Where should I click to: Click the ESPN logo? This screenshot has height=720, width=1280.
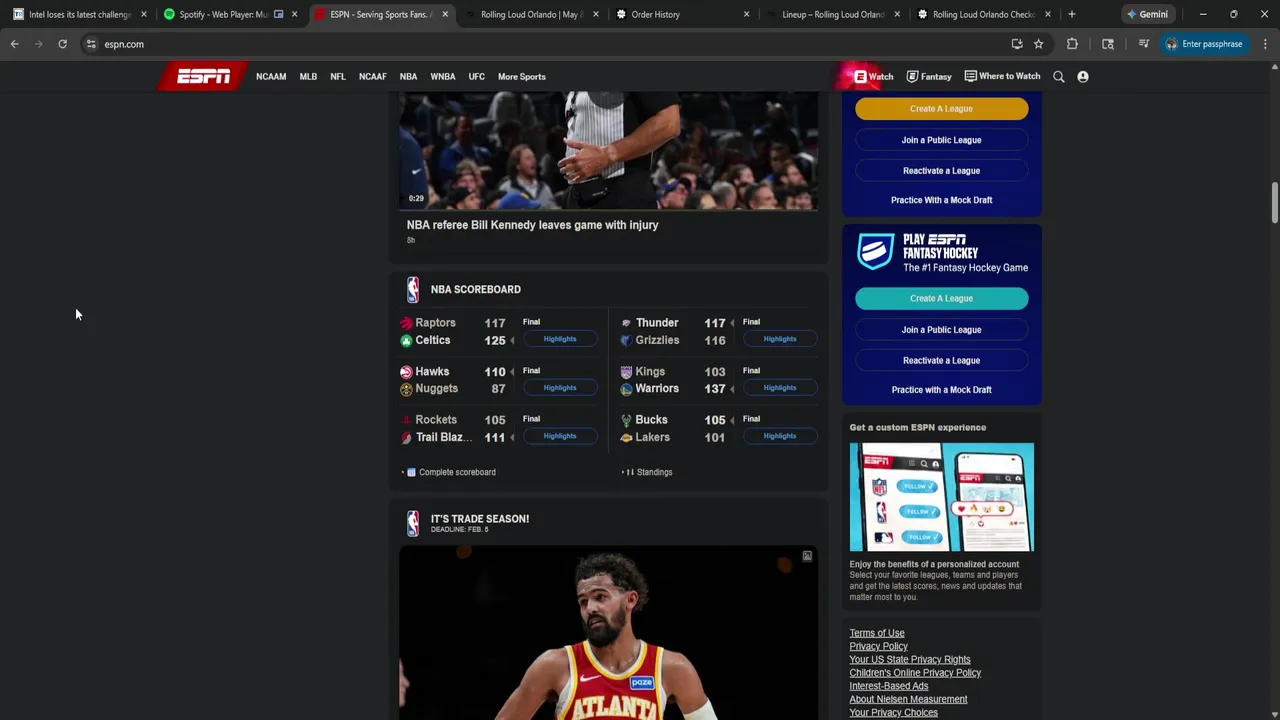click(x=204, y=77)
